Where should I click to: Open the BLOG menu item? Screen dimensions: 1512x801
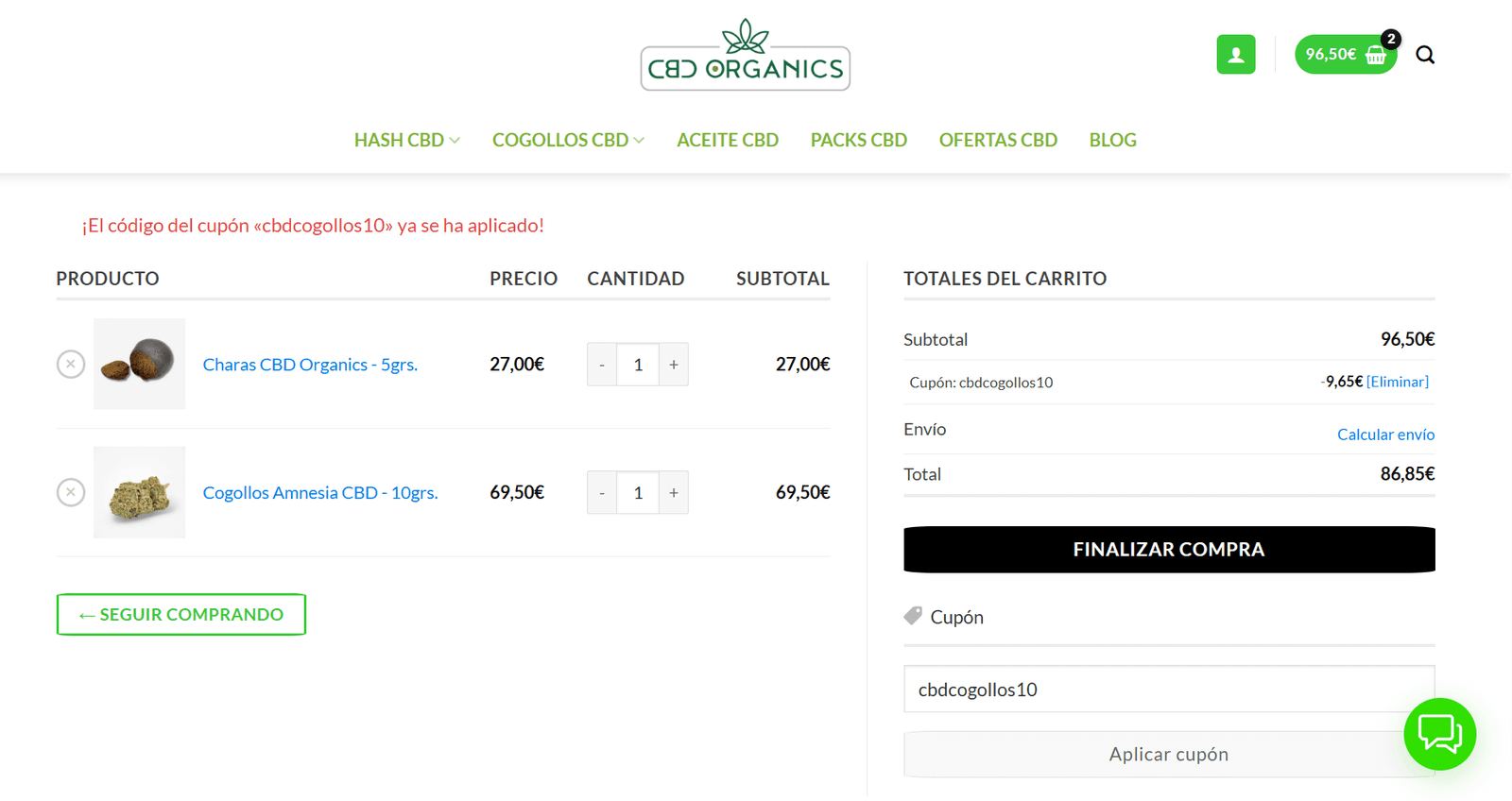[1112, 140]
